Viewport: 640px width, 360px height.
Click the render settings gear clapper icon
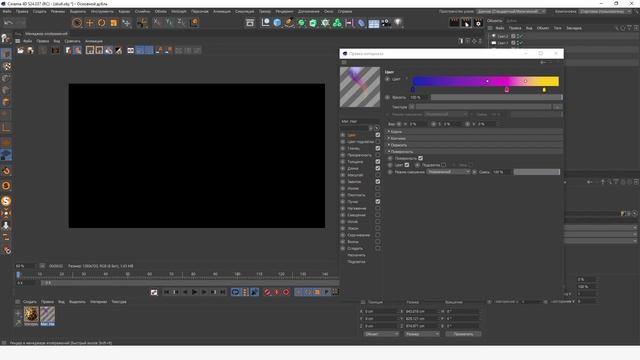[x=478, y=23]
